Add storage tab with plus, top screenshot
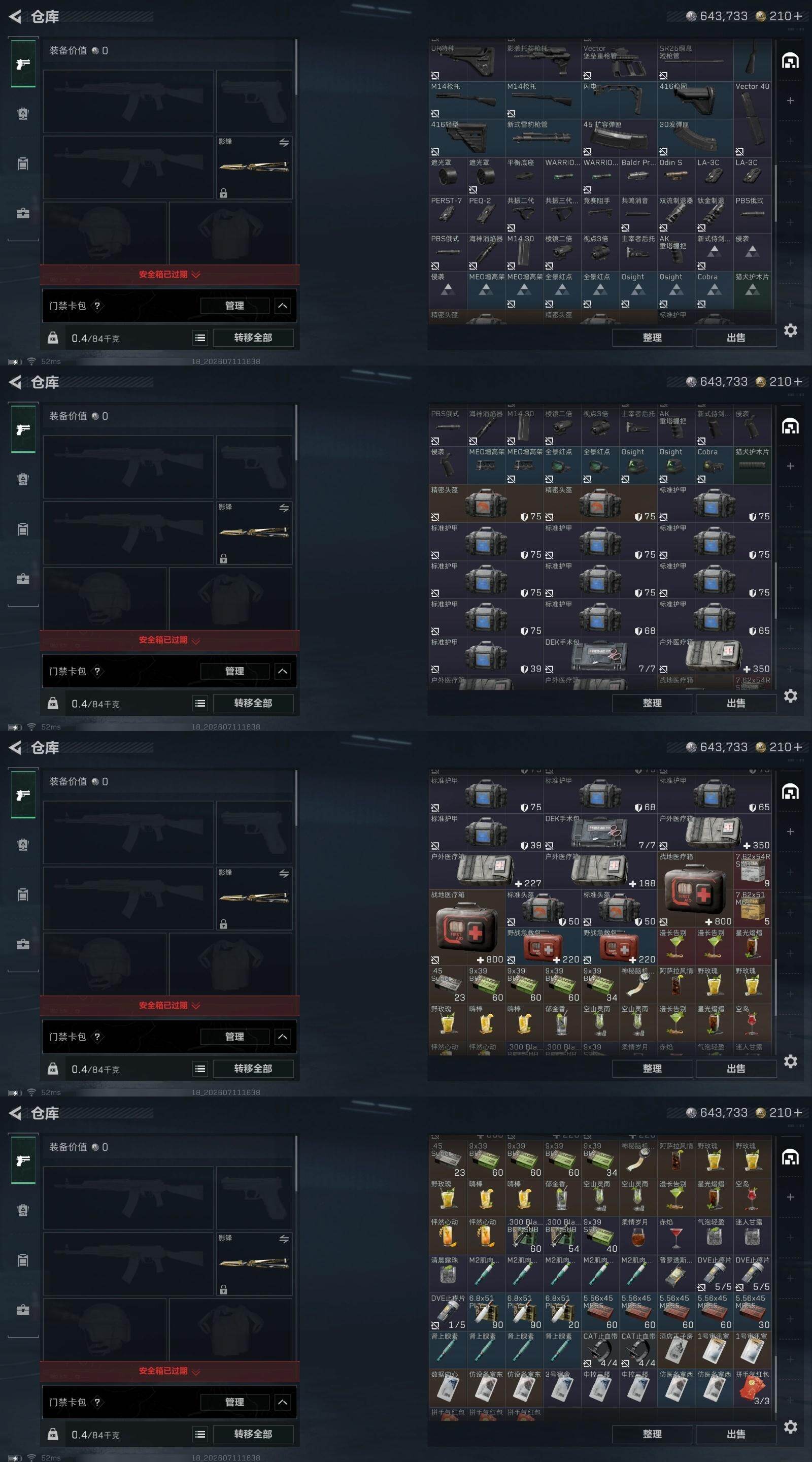Screen dimensions: 812x1462 coord(790,101)
